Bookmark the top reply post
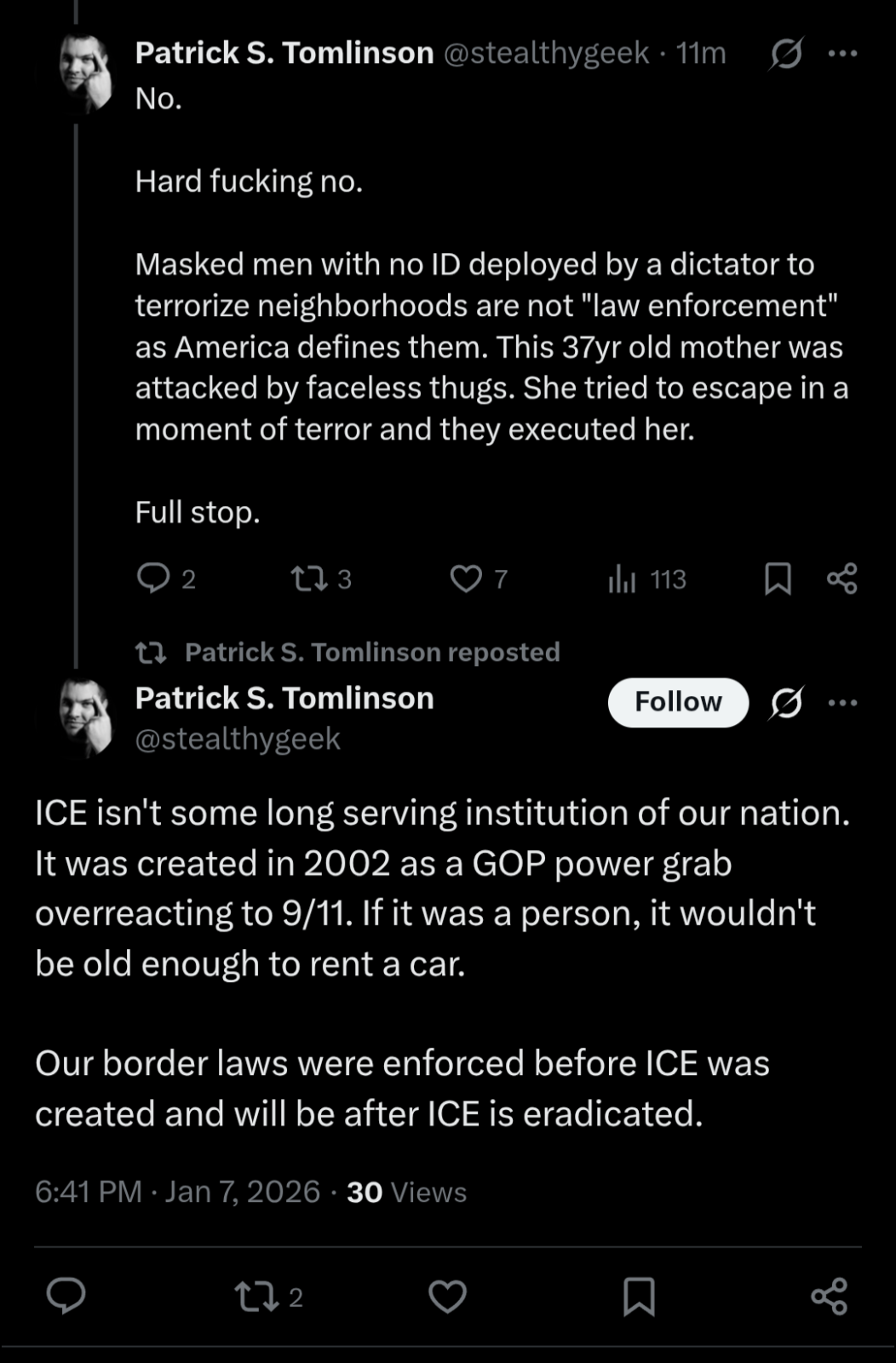The width and height of the screenshot is (896, 1363). [778, 579]
